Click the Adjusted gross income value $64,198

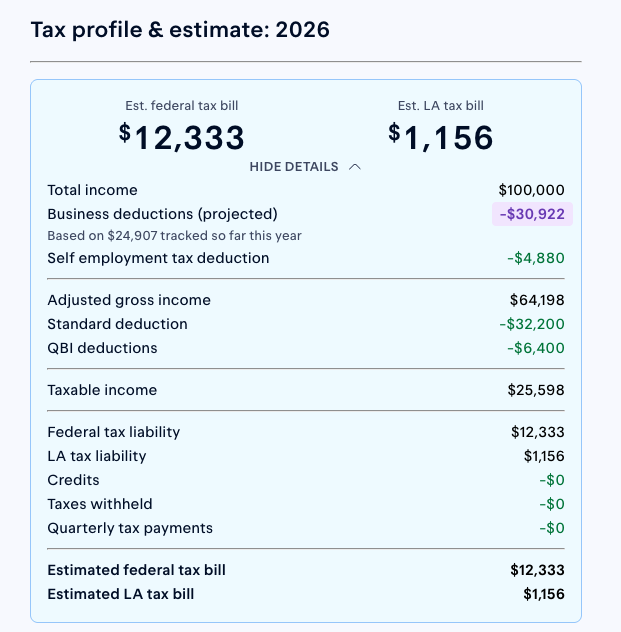click(x=537, y=300)
